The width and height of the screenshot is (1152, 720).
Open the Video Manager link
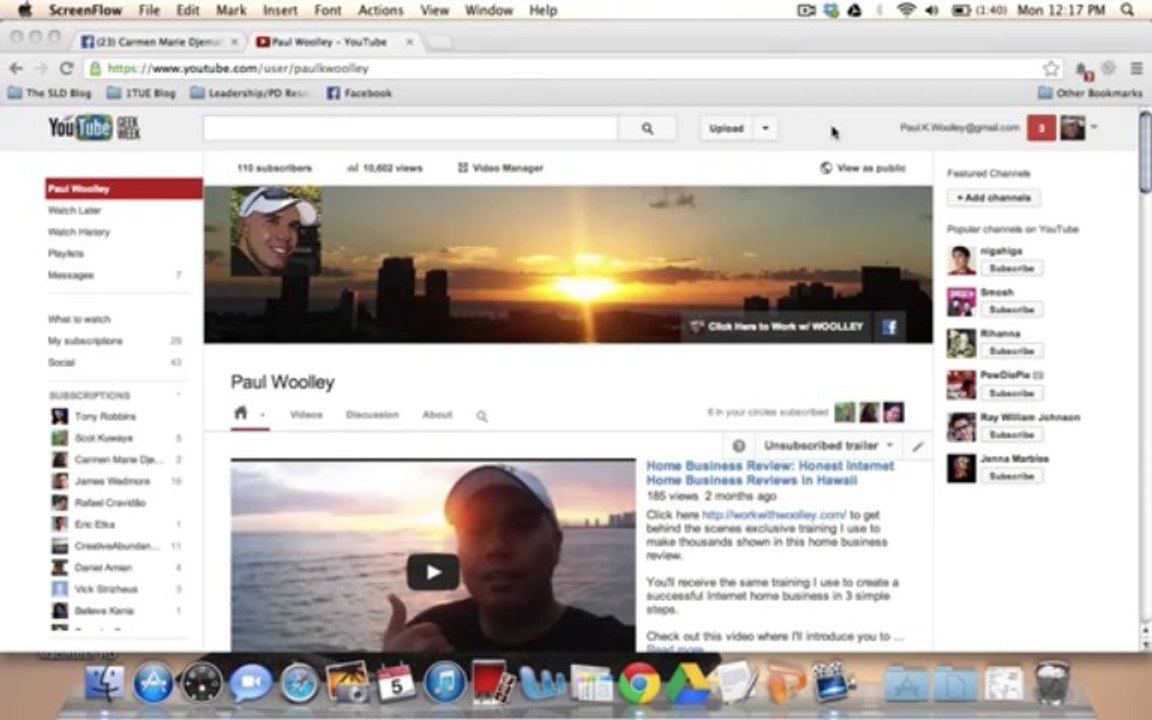point(500,168)
